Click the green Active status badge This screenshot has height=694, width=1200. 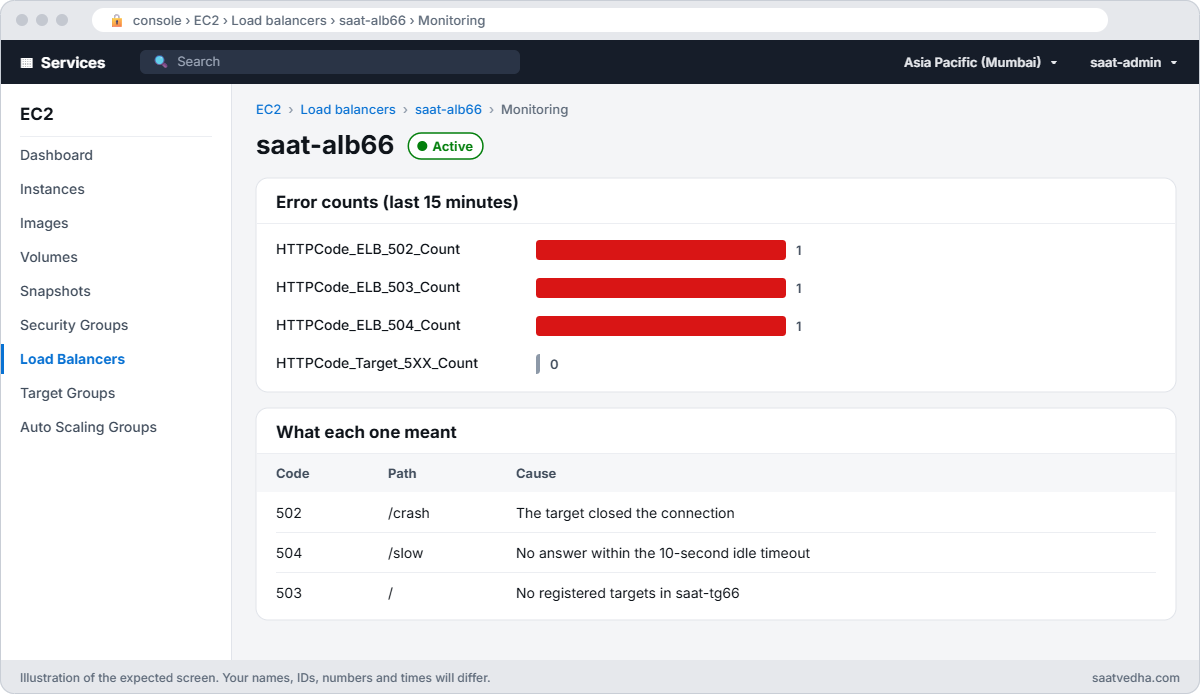(445, 146)
